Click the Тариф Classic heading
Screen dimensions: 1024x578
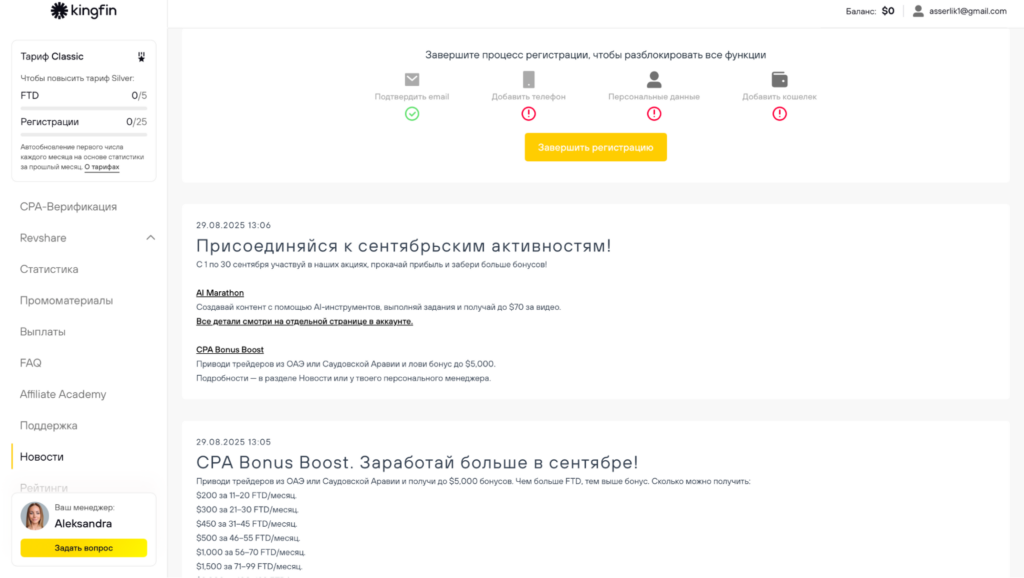52,57
